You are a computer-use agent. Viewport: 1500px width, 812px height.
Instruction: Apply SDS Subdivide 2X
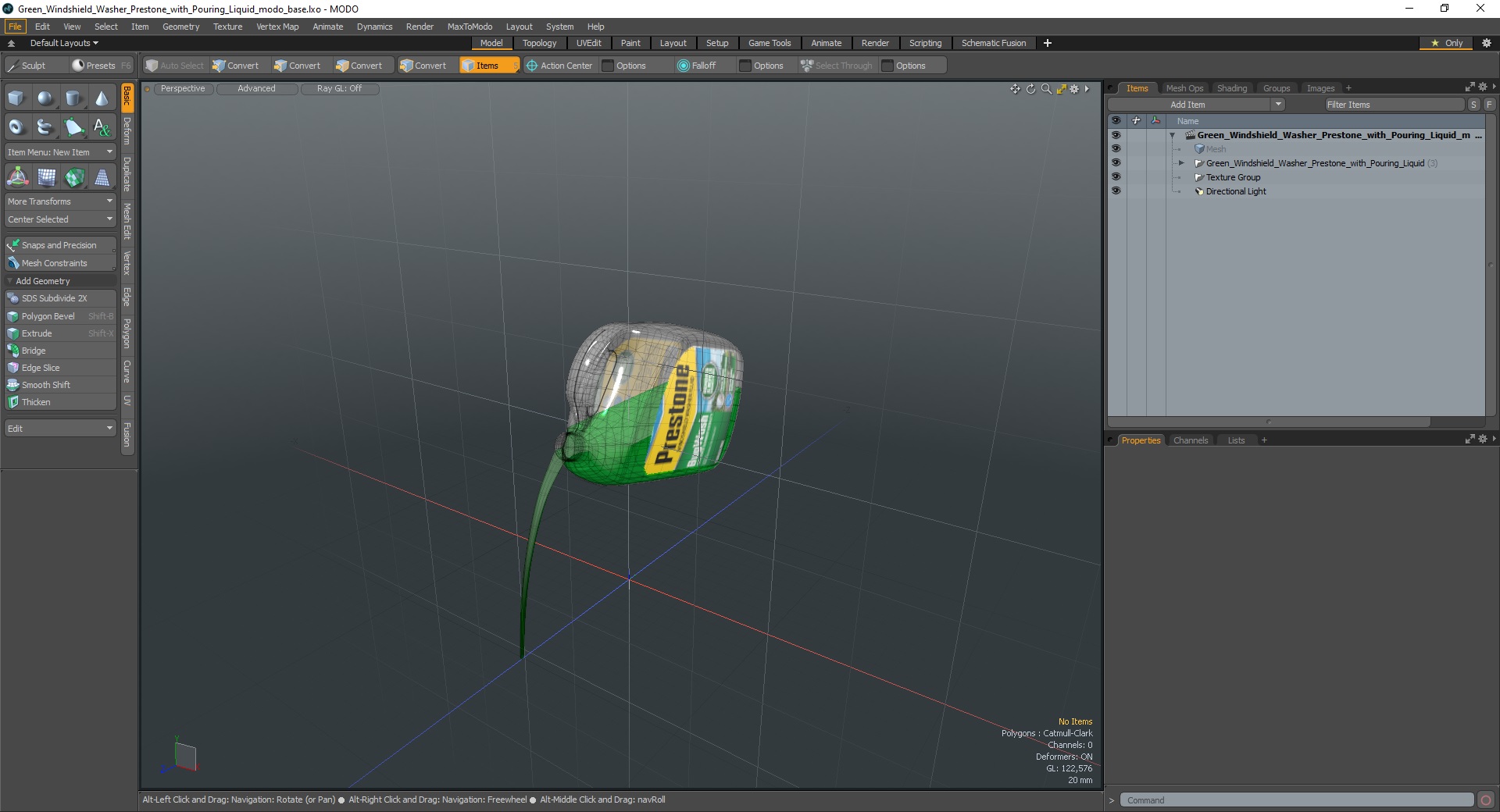[61, 298]
